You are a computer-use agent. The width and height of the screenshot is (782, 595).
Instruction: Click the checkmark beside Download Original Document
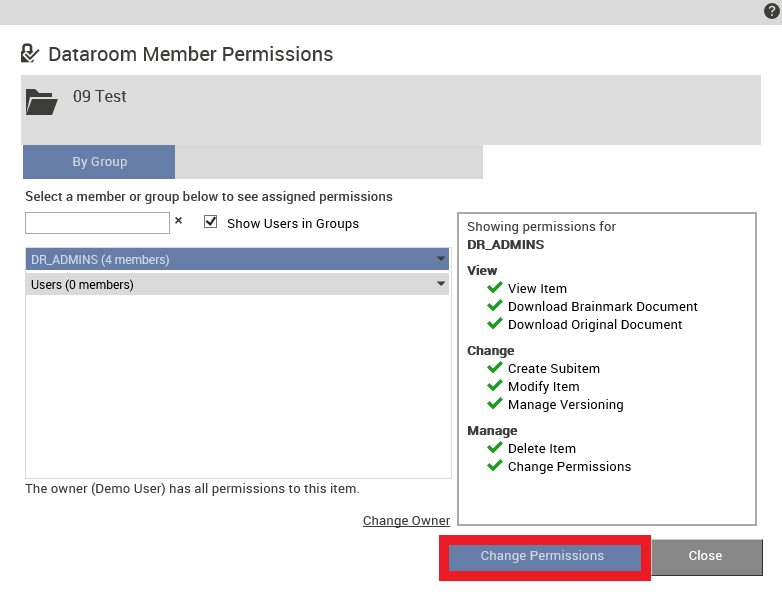pos(494,323)
